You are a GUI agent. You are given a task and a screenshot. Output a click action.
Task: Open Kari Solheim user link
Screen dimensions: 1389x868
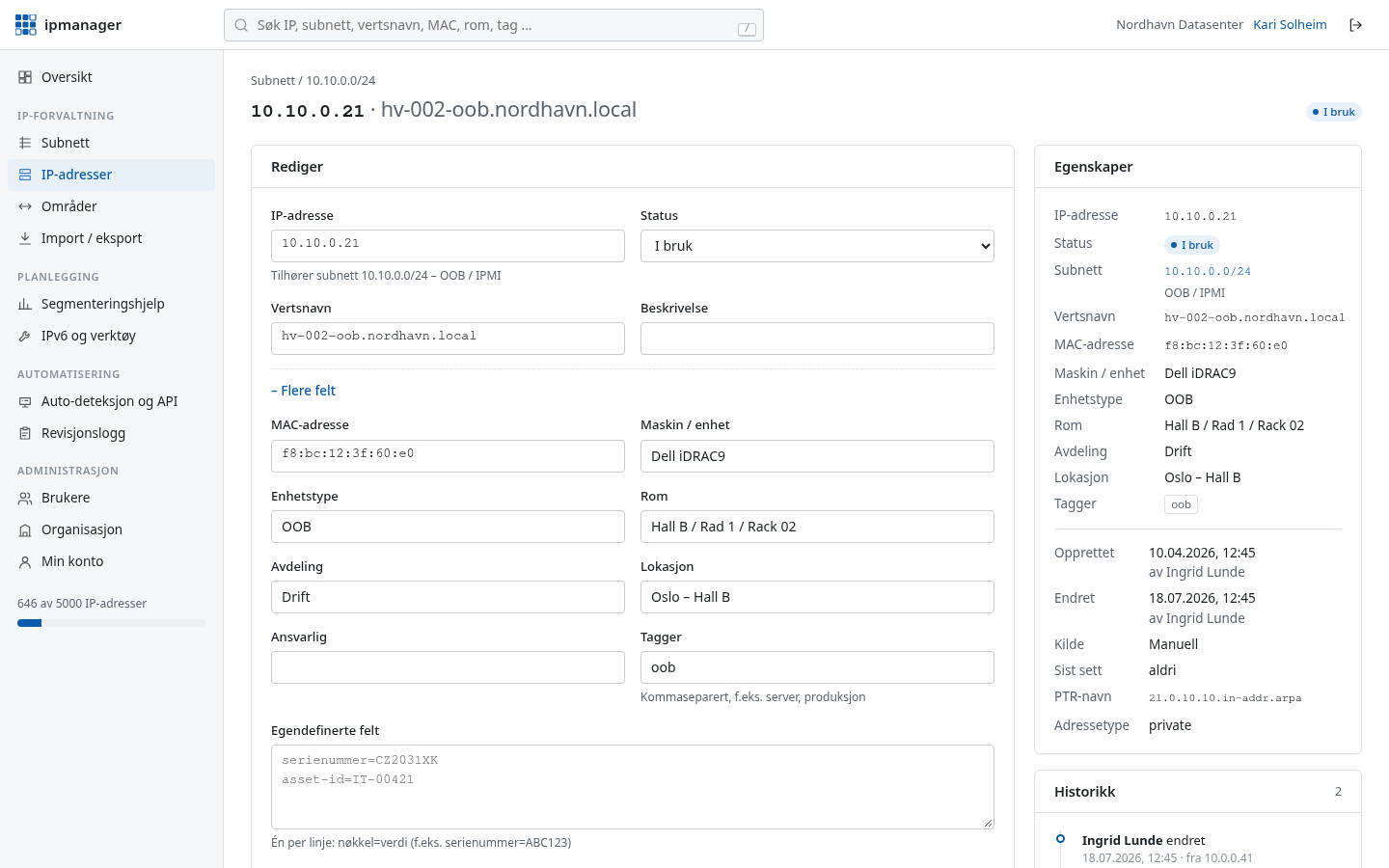tap(1290, 25)
